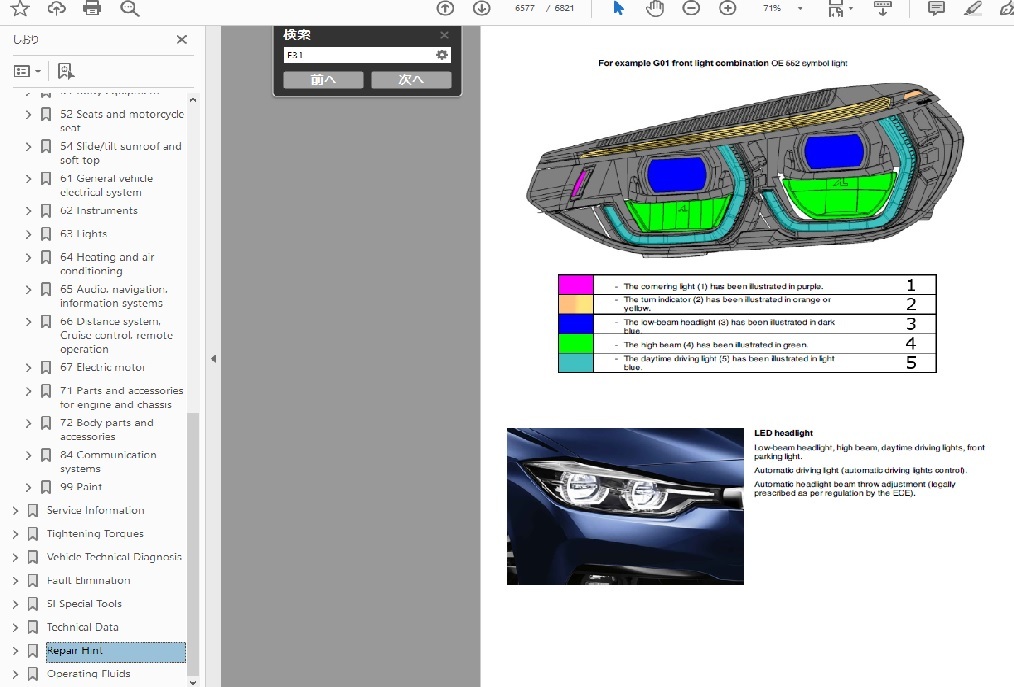Click the "For example G01 front light combination" caption

tap(684, 63)
